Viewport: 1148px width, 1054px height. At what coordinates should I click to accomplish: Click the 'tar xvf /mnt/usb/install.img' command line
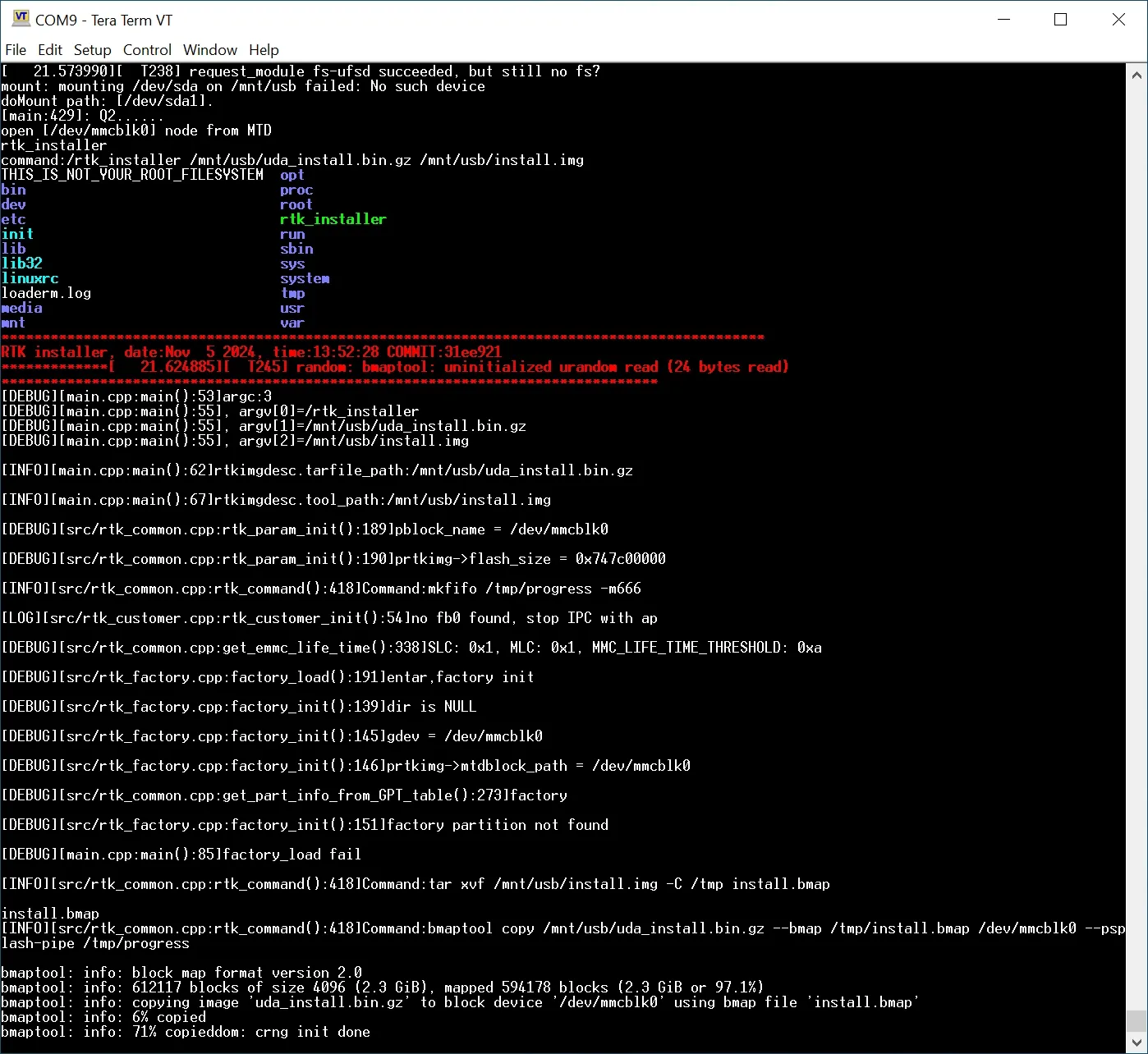pos(416,884)
